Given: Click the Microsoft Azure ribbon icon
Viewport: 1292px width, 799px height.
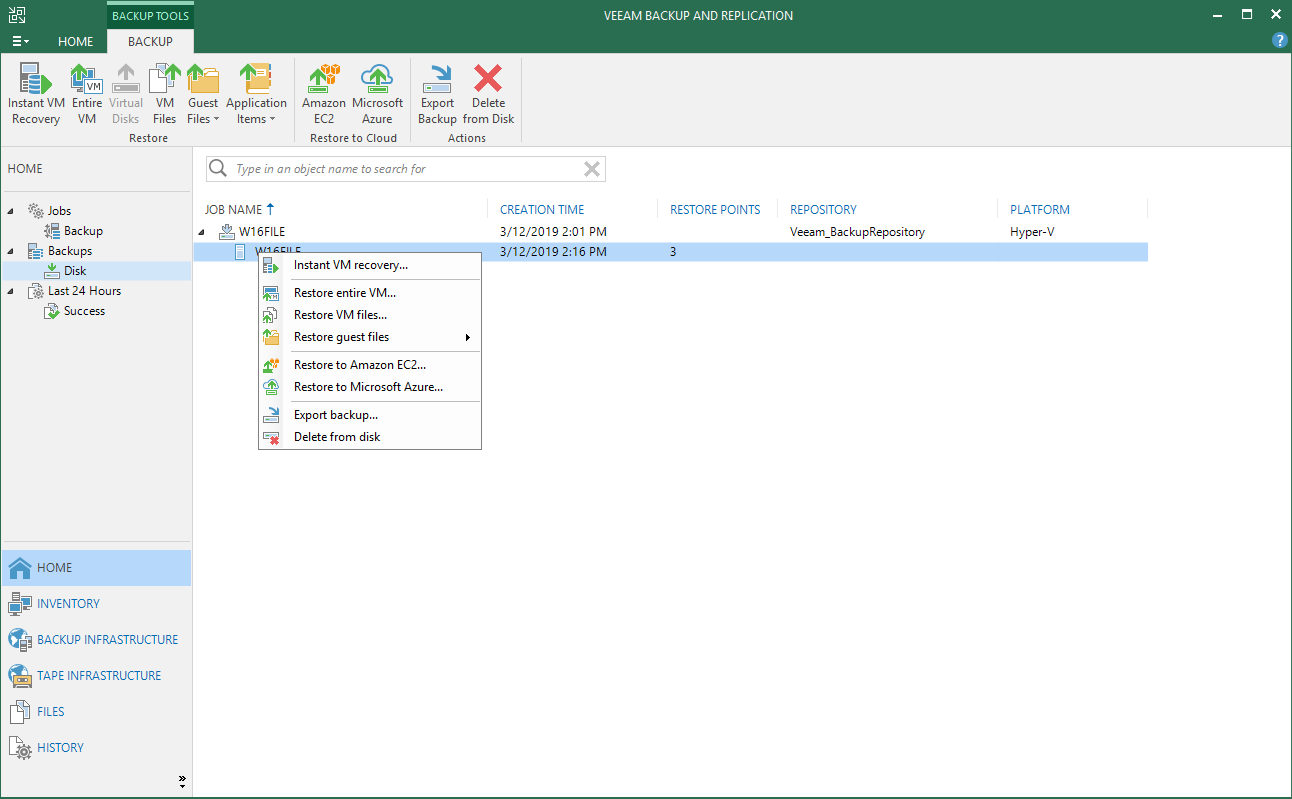Looking at the screenshot, I should click(x=377, y=94).
